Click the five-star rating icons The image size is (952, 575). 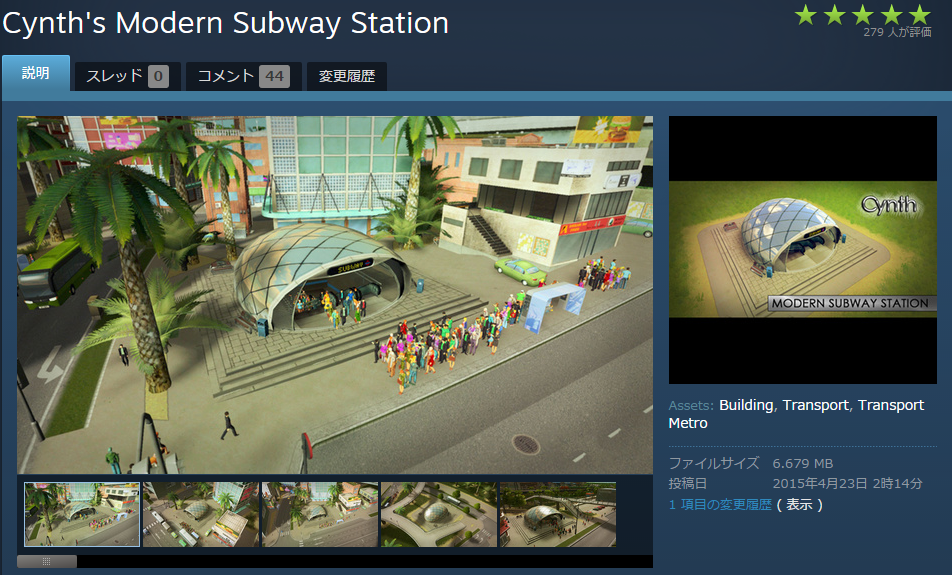(x=863, y=15)
